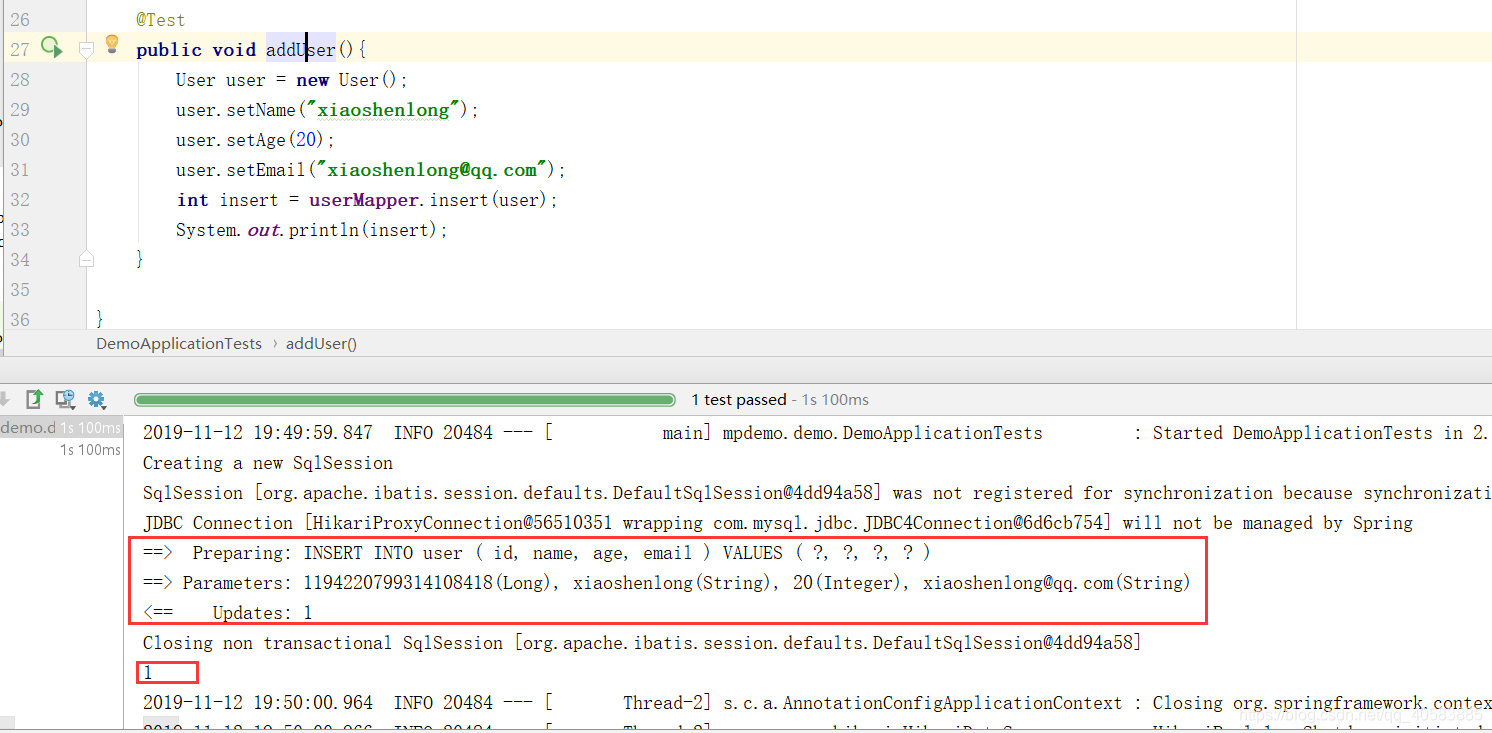The height and width of the screenshot is (733, 1492).
Task: Select the demo.d test tree row
Action: tap(61, 428)
